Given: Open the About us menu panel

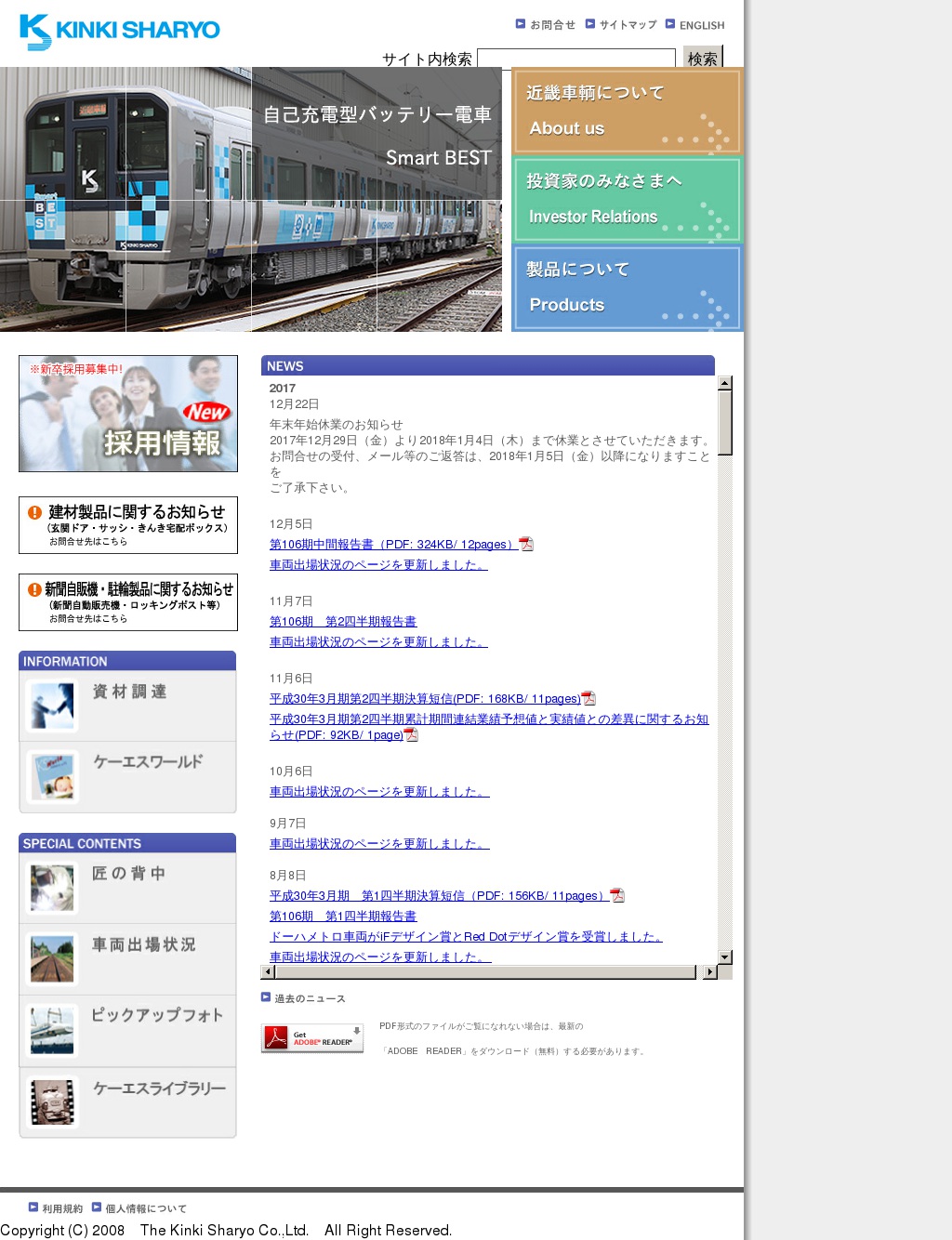Looking at the screenshot, I should click(627, 111).
